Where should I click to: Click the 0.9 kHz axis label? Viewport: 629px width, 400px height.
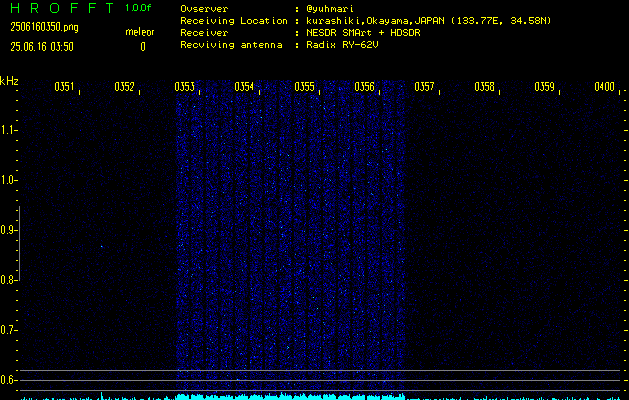coord(7,230)
